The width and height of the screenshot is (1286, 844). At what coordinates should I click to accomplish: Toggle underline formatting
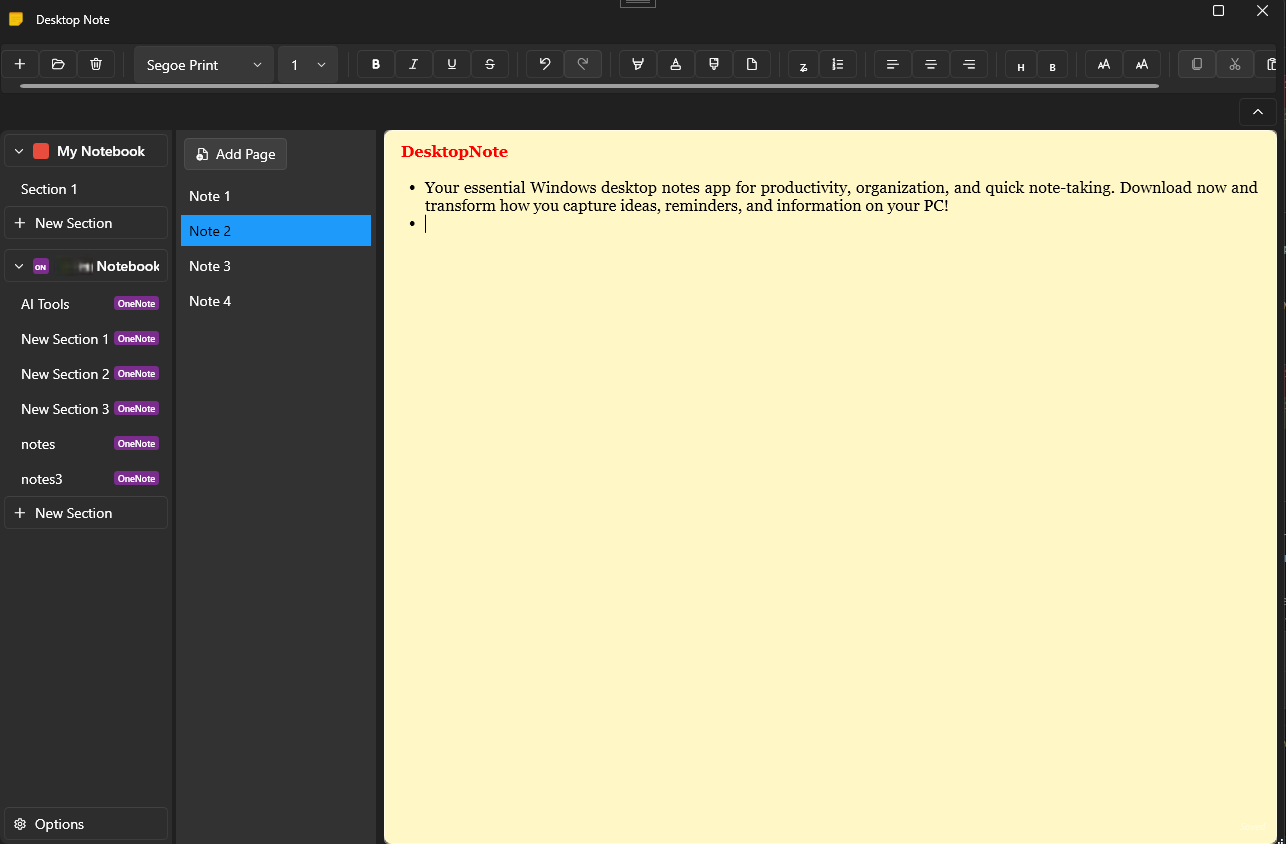(452, 64)
